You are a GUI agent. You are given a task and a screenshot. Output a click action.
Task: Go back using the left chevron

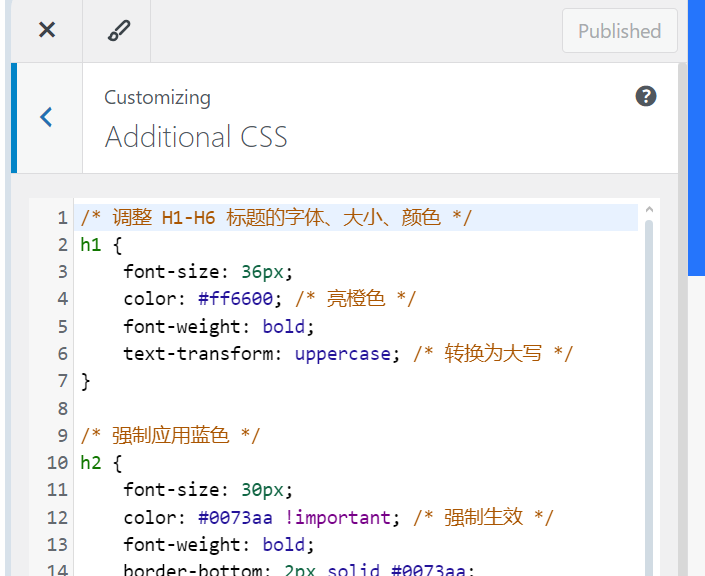[46, 117]
